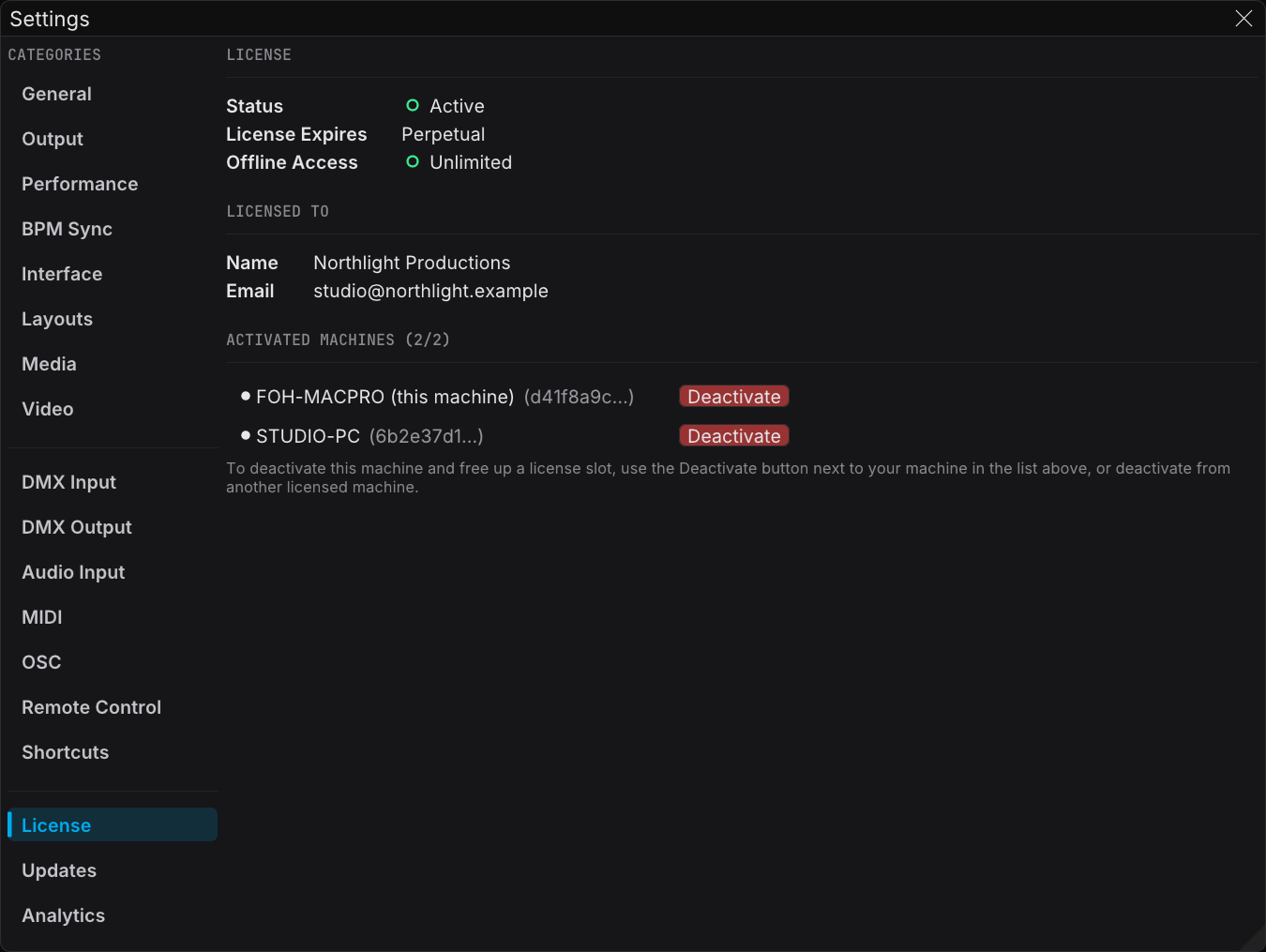Deactivate the STUDIO-PC machine

click(x=734, y=436)
